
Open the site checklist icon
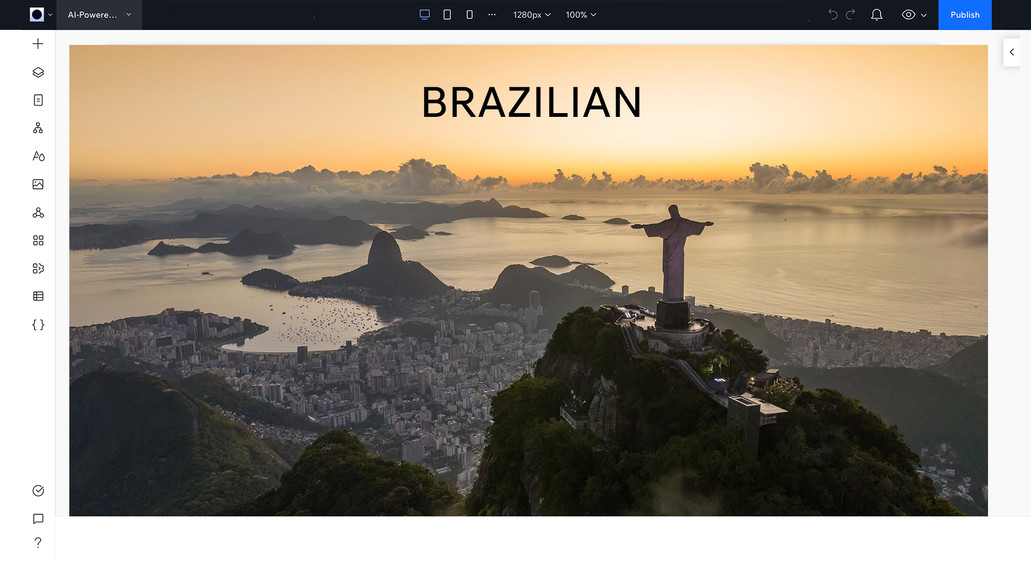[x=37, y=490]
